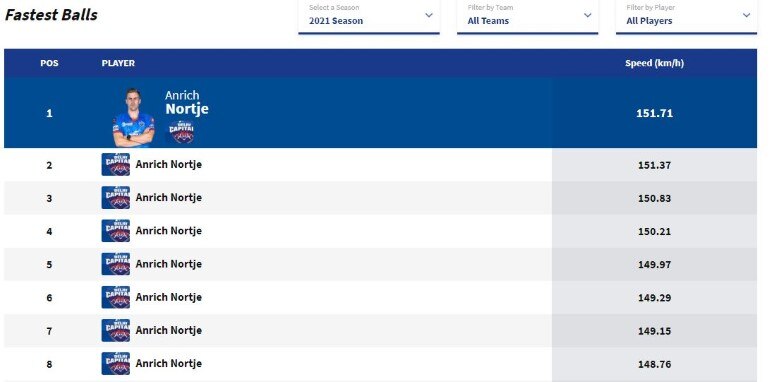Viewport: 770px width, 382px height.
Task: Click Delhi Capitals logo in row 2
Action: (116, 164)
